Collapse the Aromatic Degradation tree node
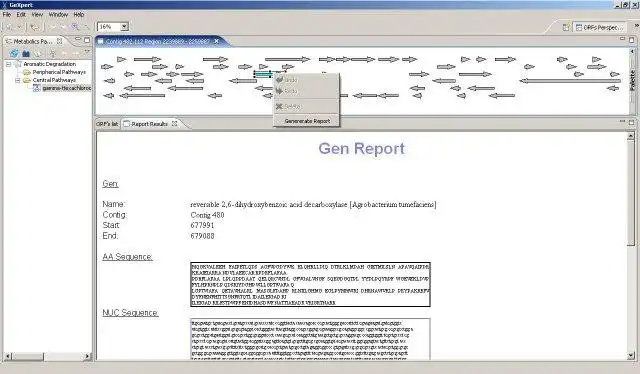This screenshot has height=374, width=640. click(8, 64)
